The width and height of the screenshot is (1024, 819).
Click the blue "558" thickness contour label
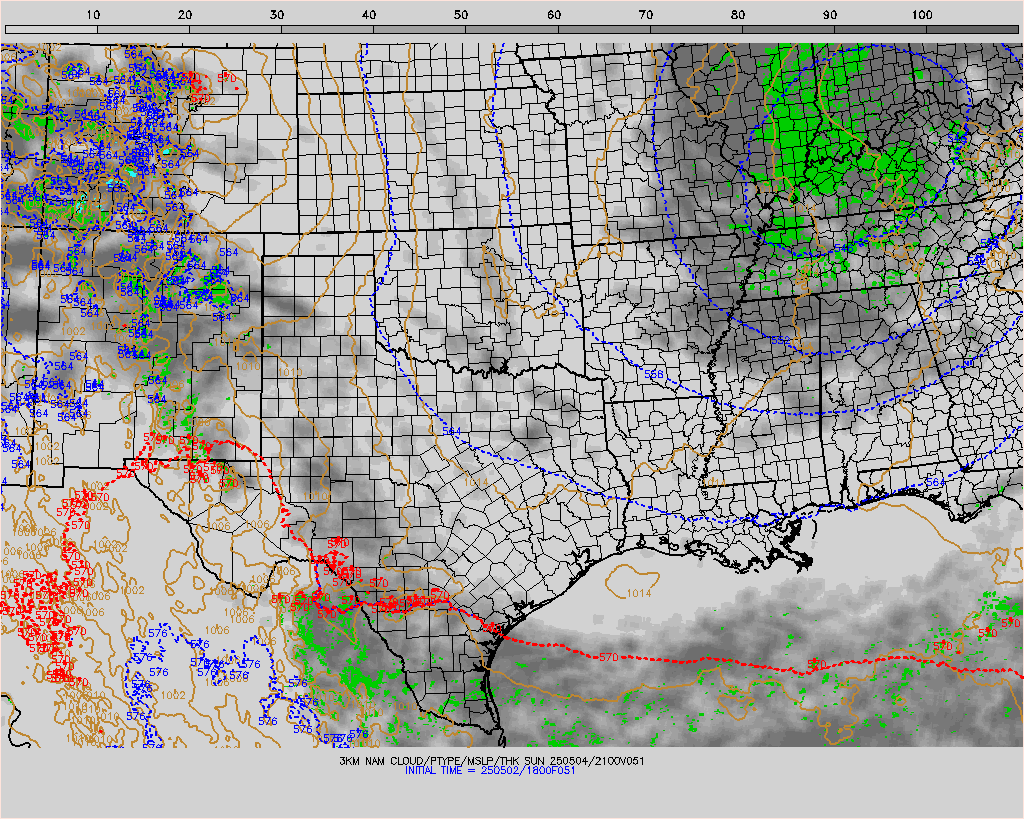(654, 374)
